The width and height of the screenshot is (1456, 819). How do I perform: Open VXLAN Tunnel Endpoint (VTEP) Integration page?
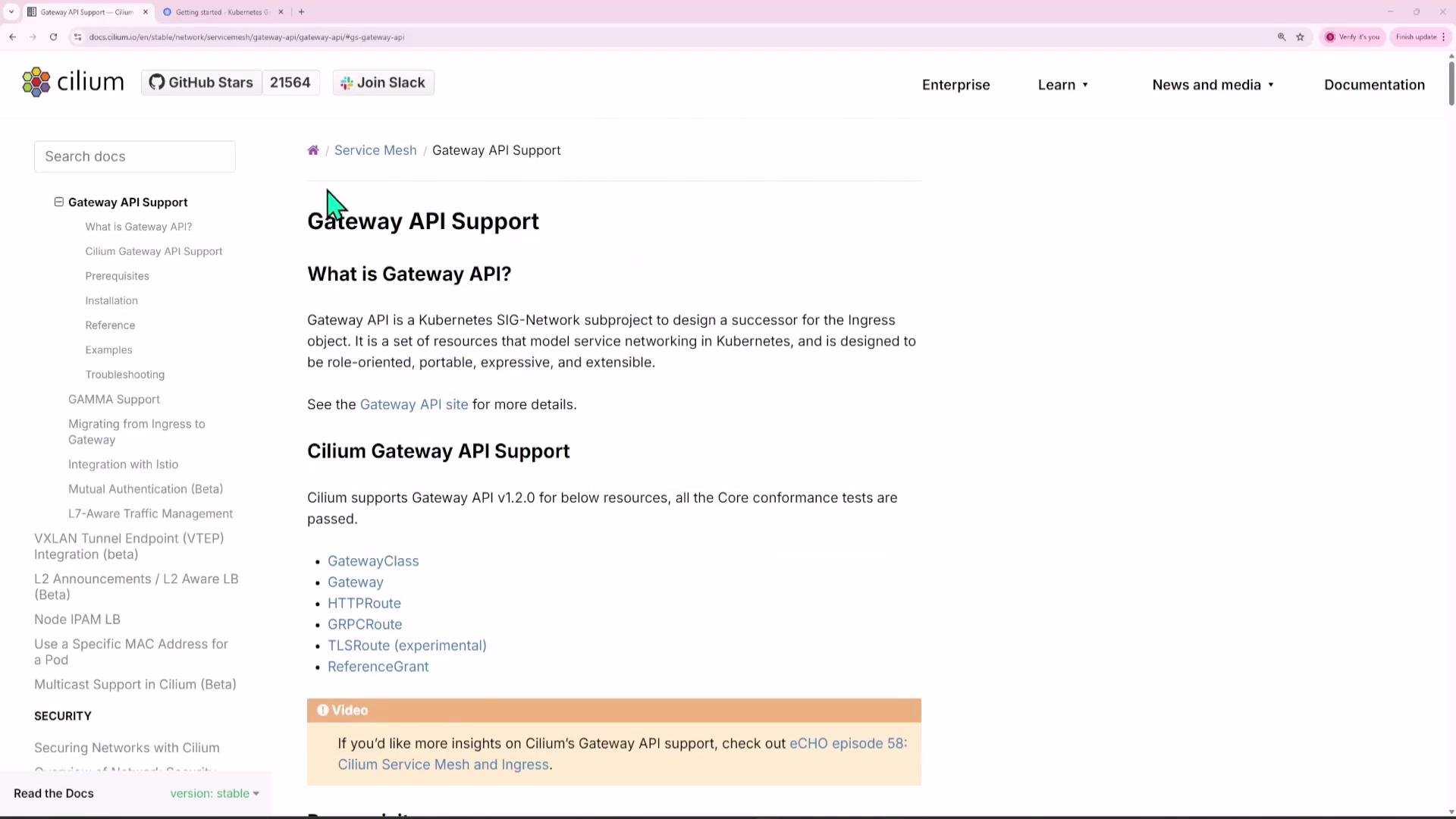[x=129, y=546]
